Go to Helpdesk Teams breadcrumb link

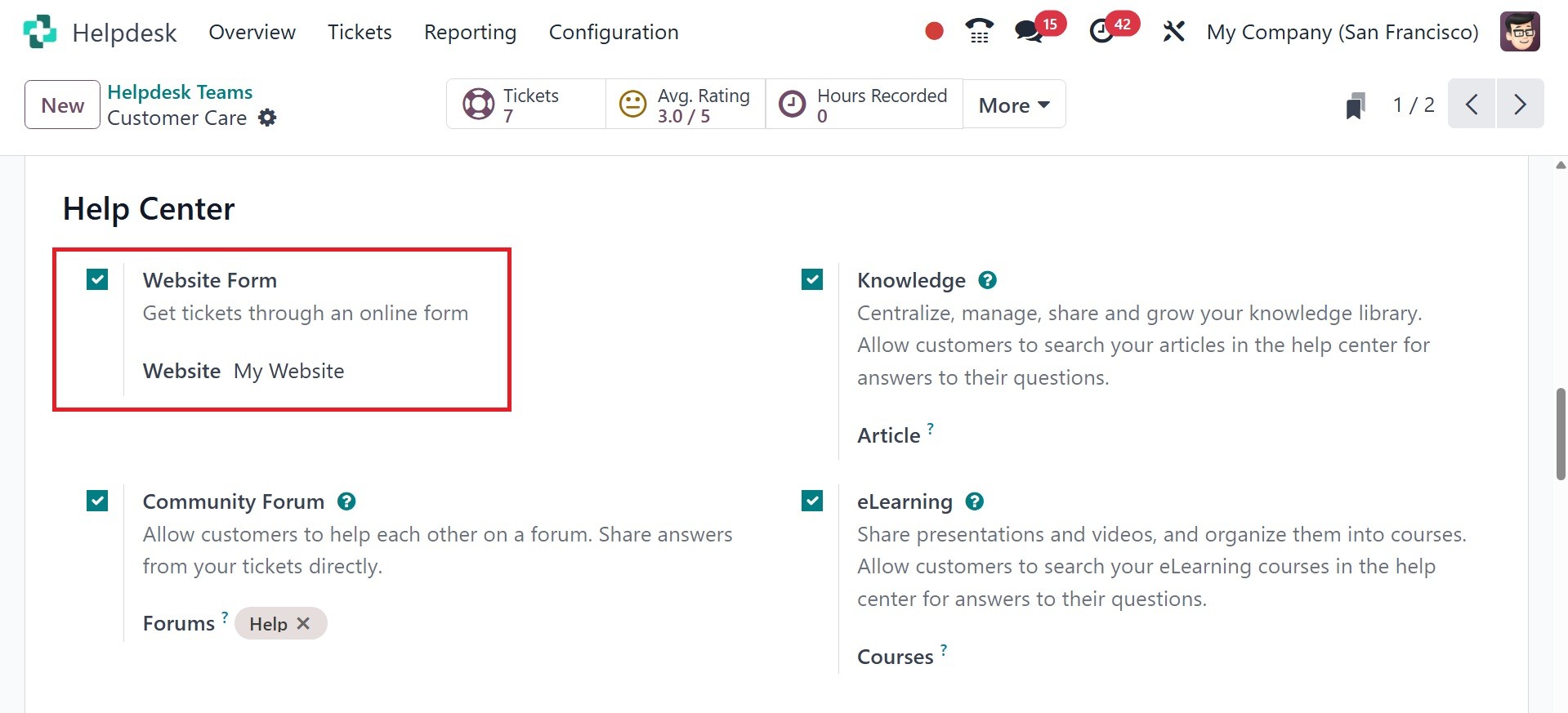pos(180,92)
